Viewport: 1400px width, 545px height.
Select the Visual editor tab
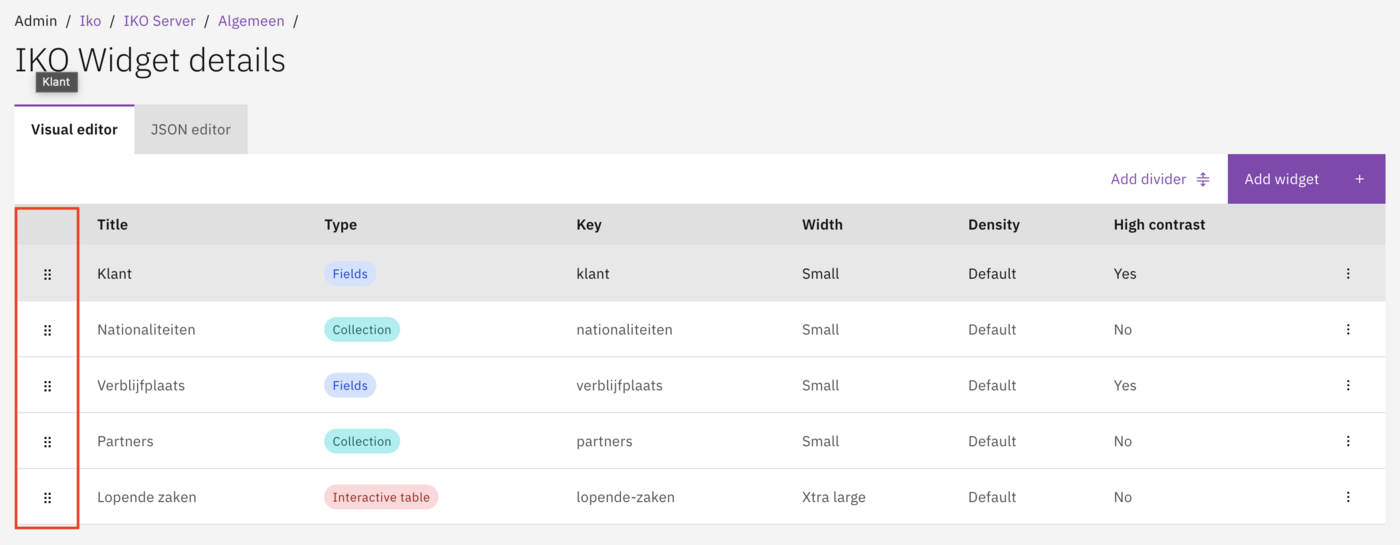point(74,130)
